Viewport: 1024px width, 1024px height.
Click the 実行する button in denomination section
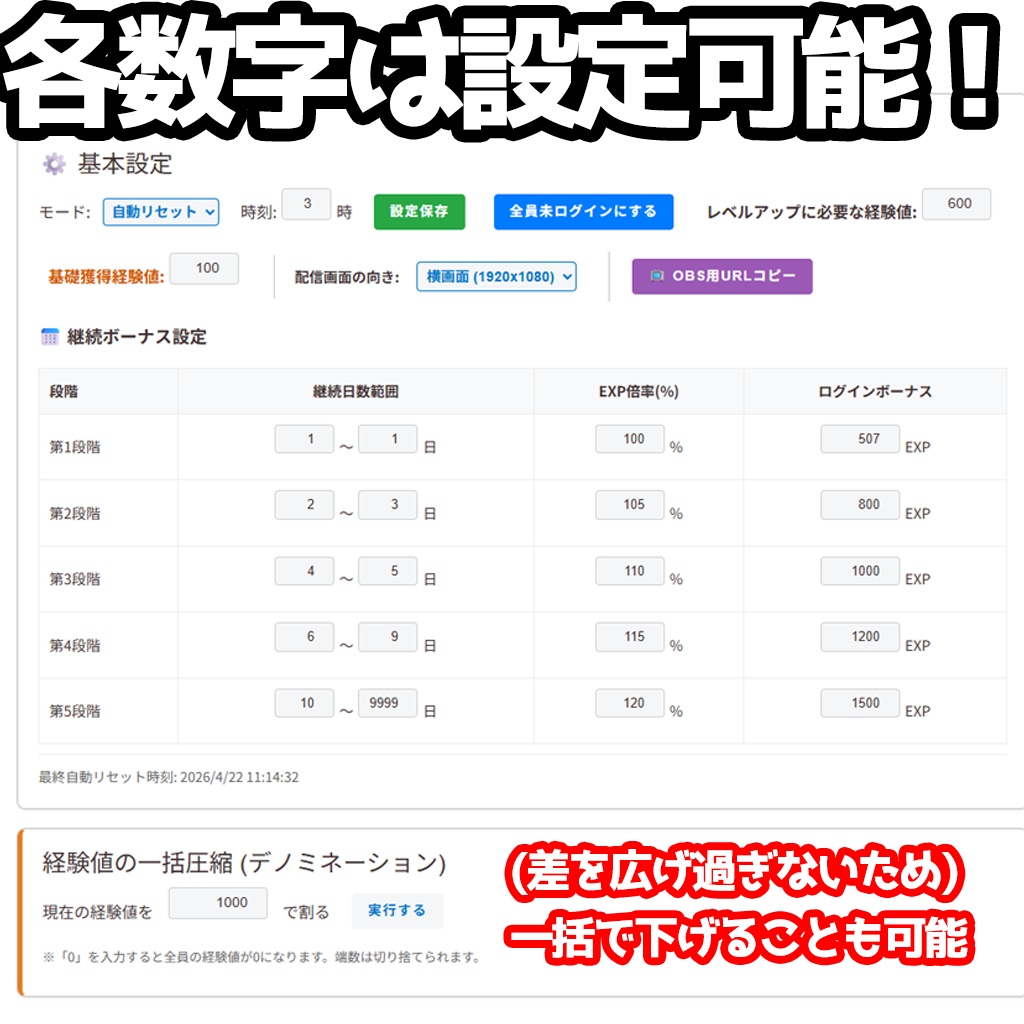398,911
